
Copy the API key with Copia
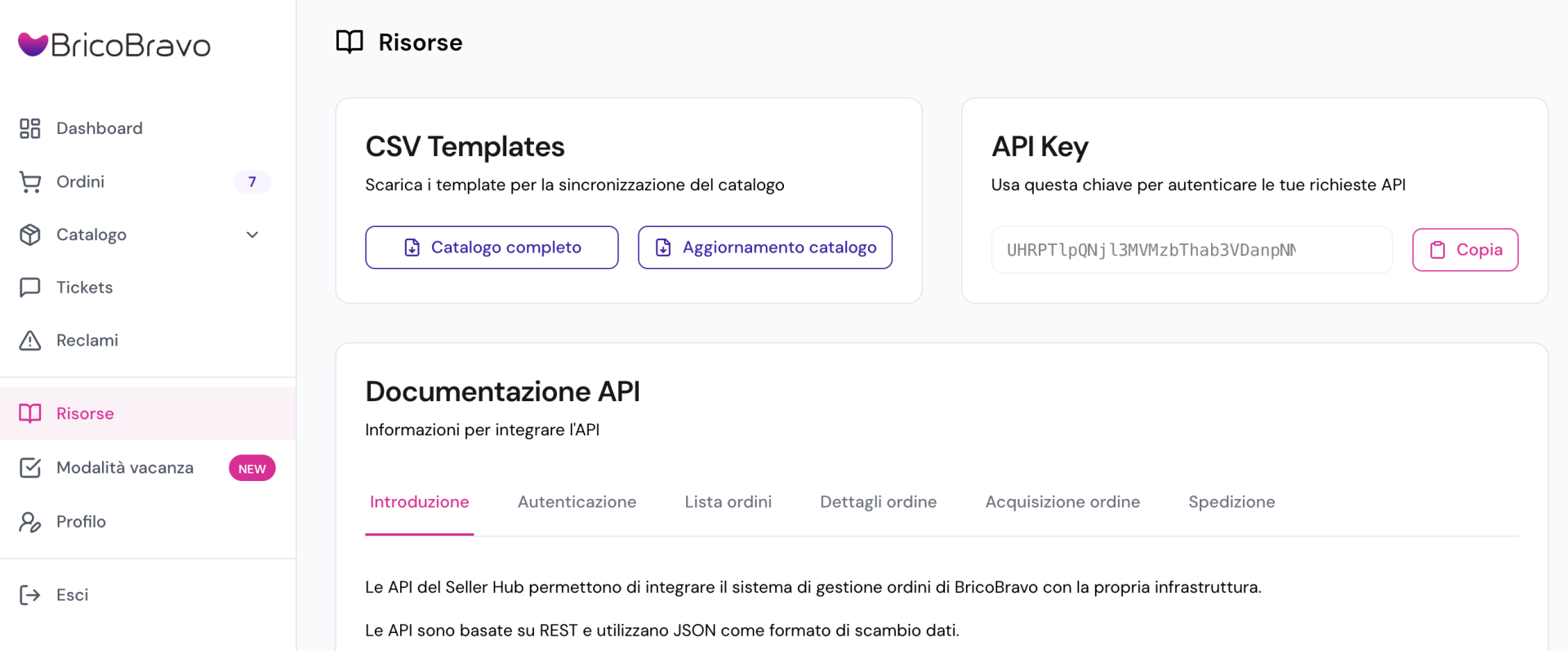1464,250
